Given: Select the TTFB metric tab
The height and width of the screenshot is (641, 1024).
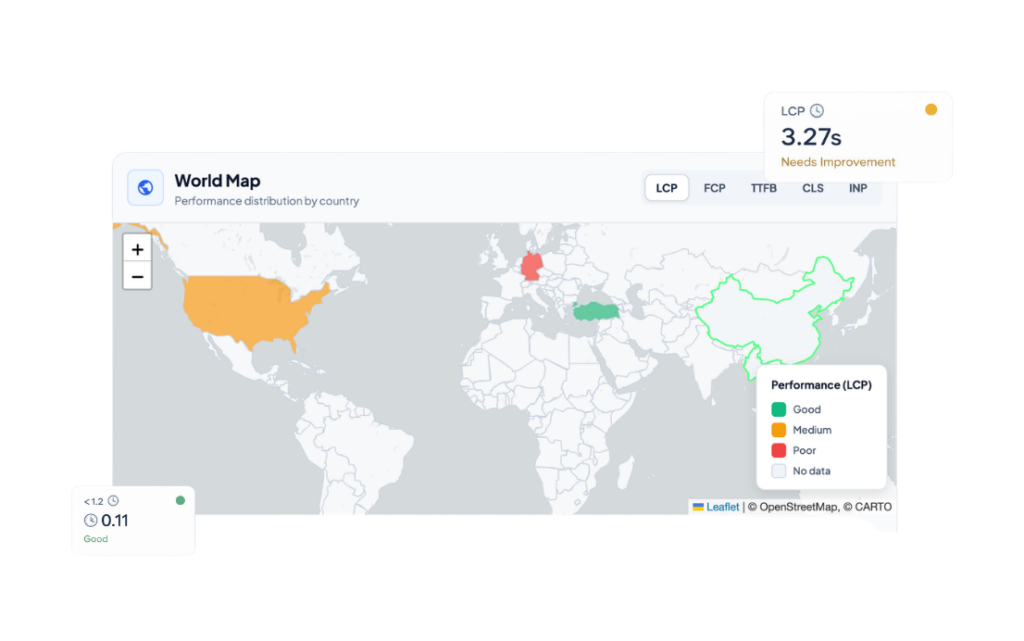Looking at the screenshot, I should [764, 188].
